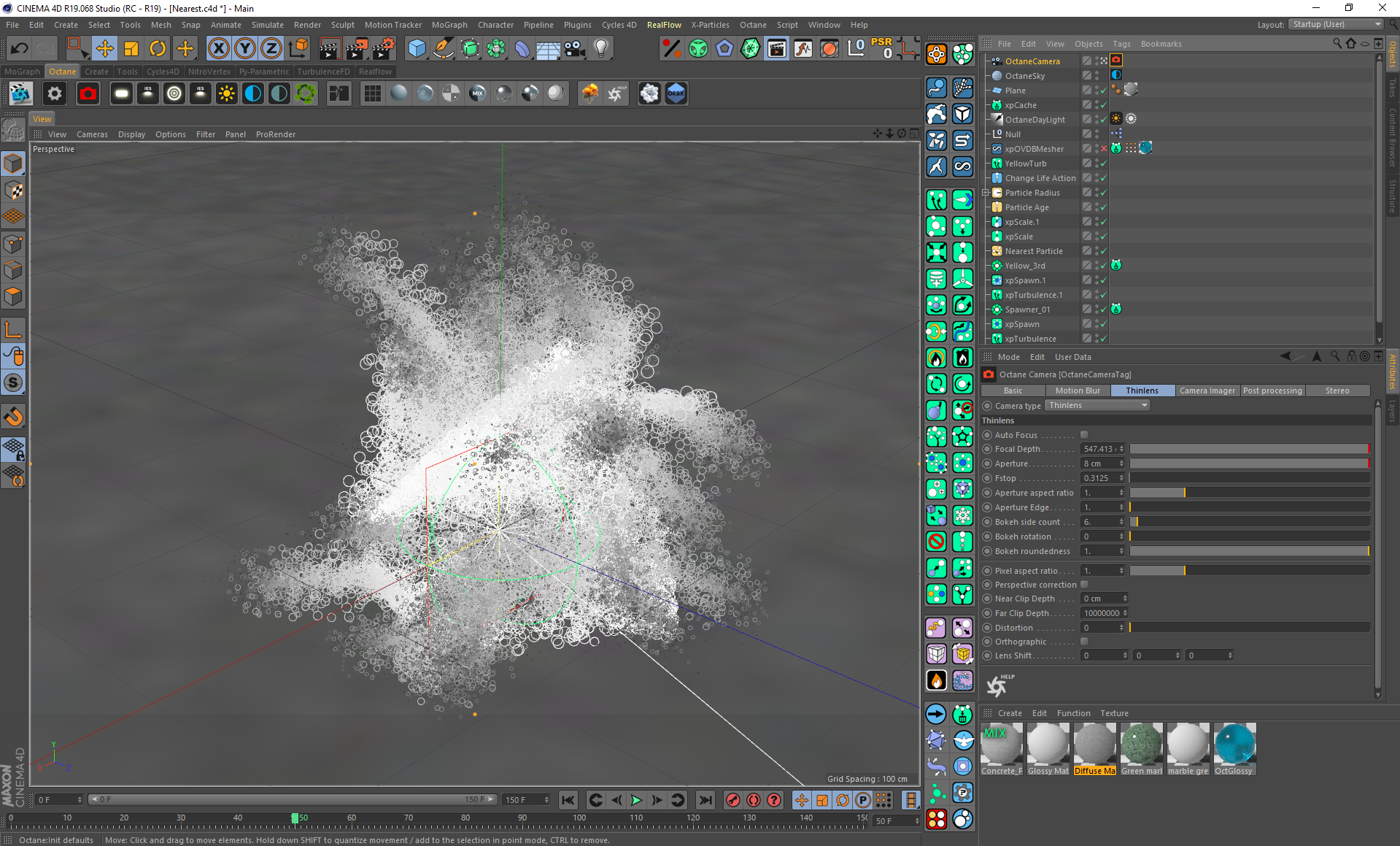The image size is (1400, 846).
Task: Switch to the Motion Blur tab
Action: click(1078, 391)
